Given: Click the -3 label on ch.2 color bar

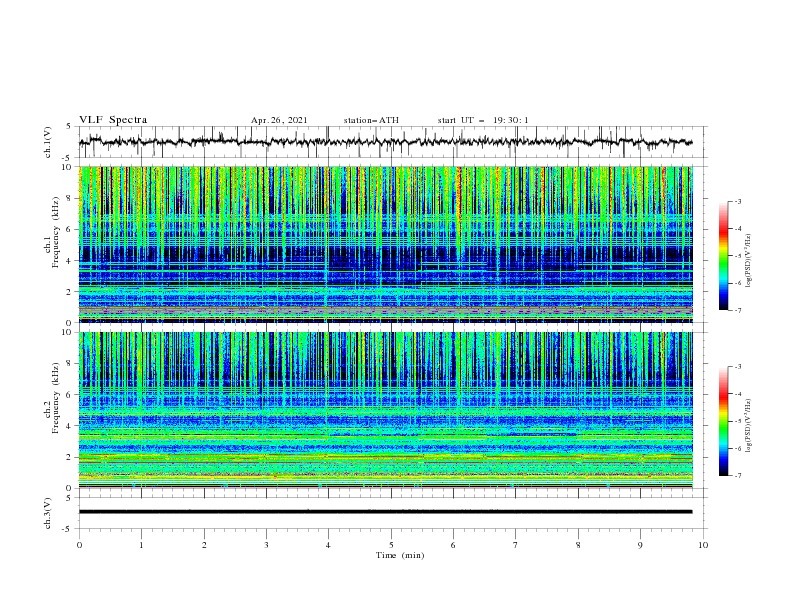Looking at the screenshot, I should click(x=738, y=367).
